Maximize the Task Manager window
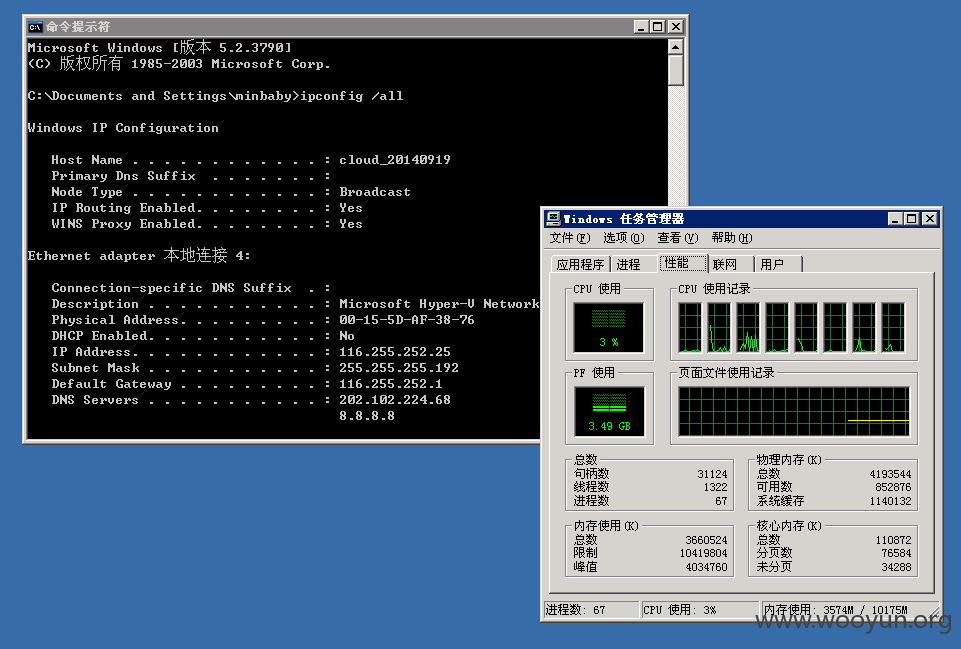Image resolution: width=961 pixels, height=649 pixels. click(912, 219)
